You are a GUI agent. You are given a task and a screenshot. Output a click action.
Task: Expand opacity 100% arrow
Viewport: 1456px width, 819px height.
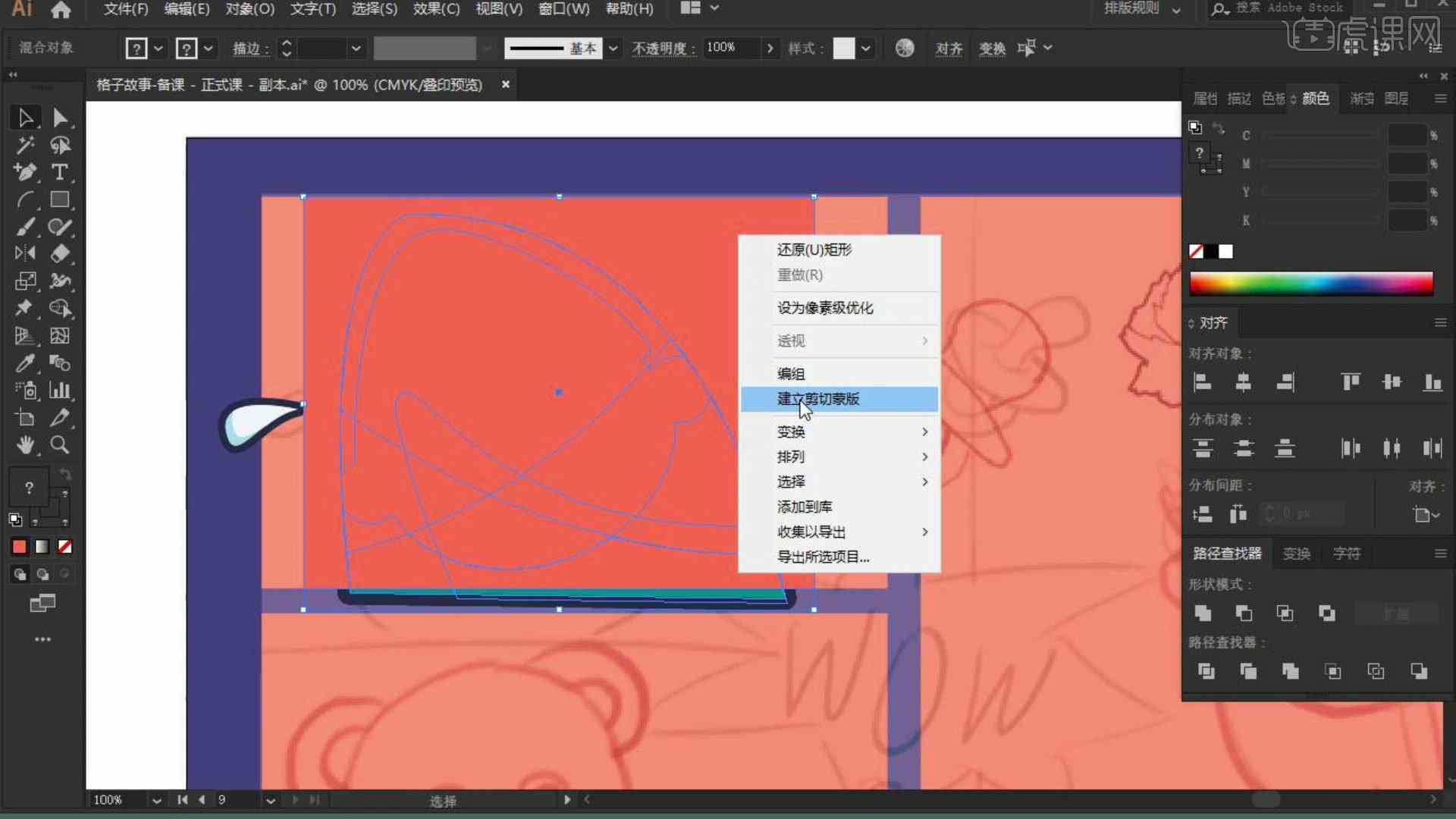pos(770,49)
